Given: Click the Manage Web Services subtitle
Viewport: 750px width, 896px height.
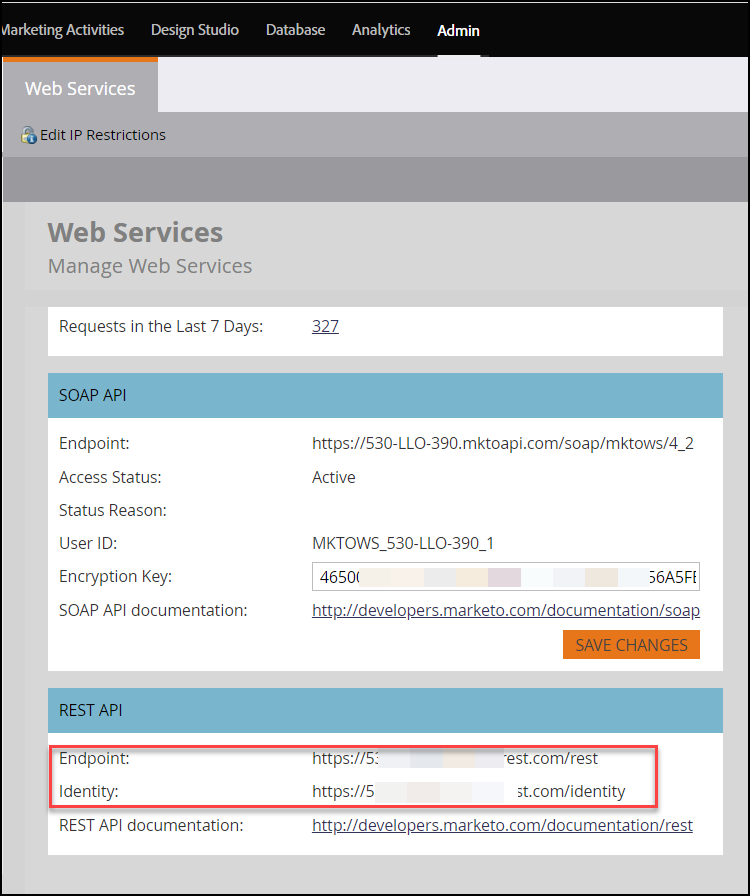Looking at the screenshot, I should [150, 266].
